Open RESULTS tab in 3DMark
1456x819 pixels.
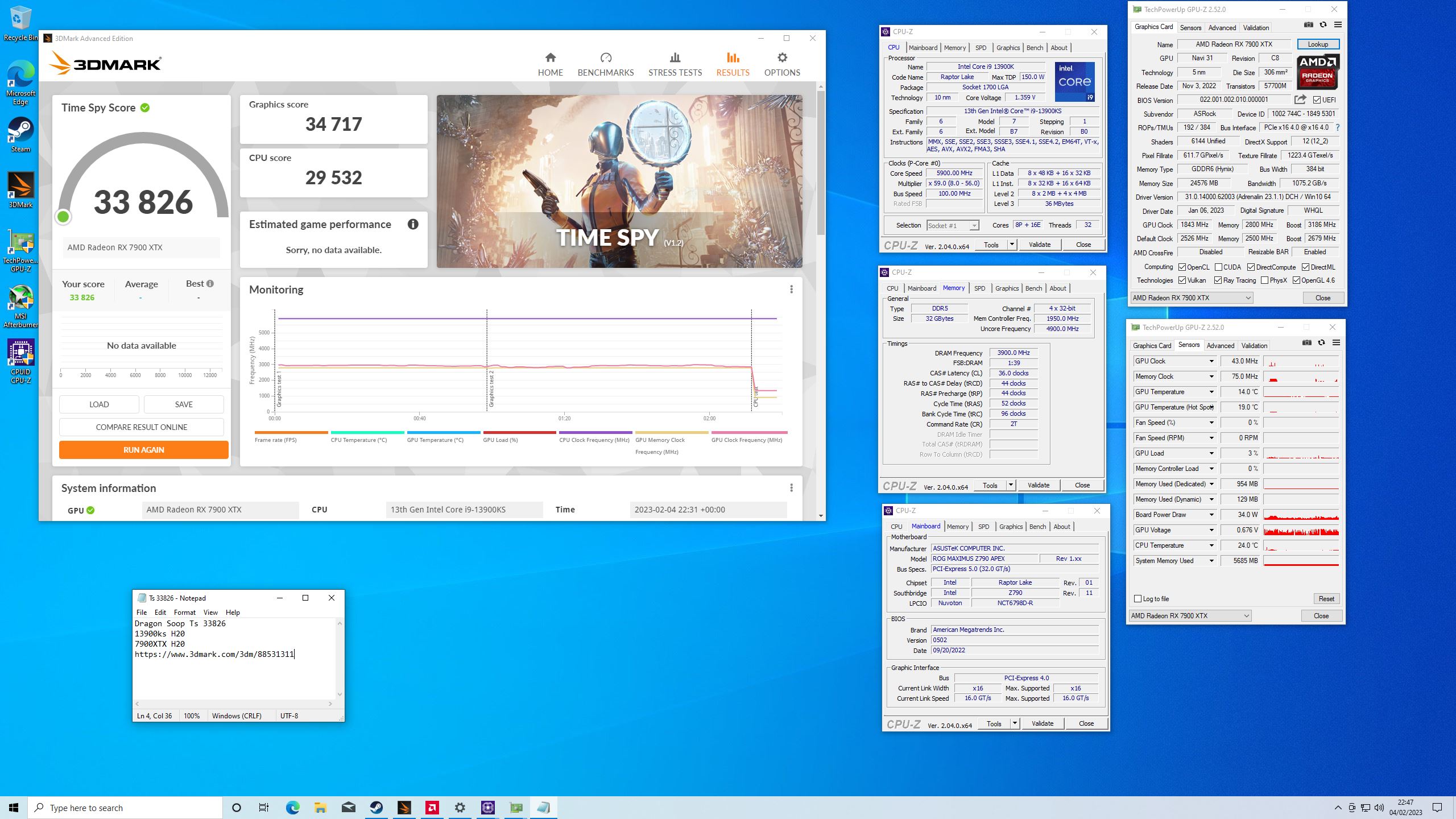tap(733, 64)
